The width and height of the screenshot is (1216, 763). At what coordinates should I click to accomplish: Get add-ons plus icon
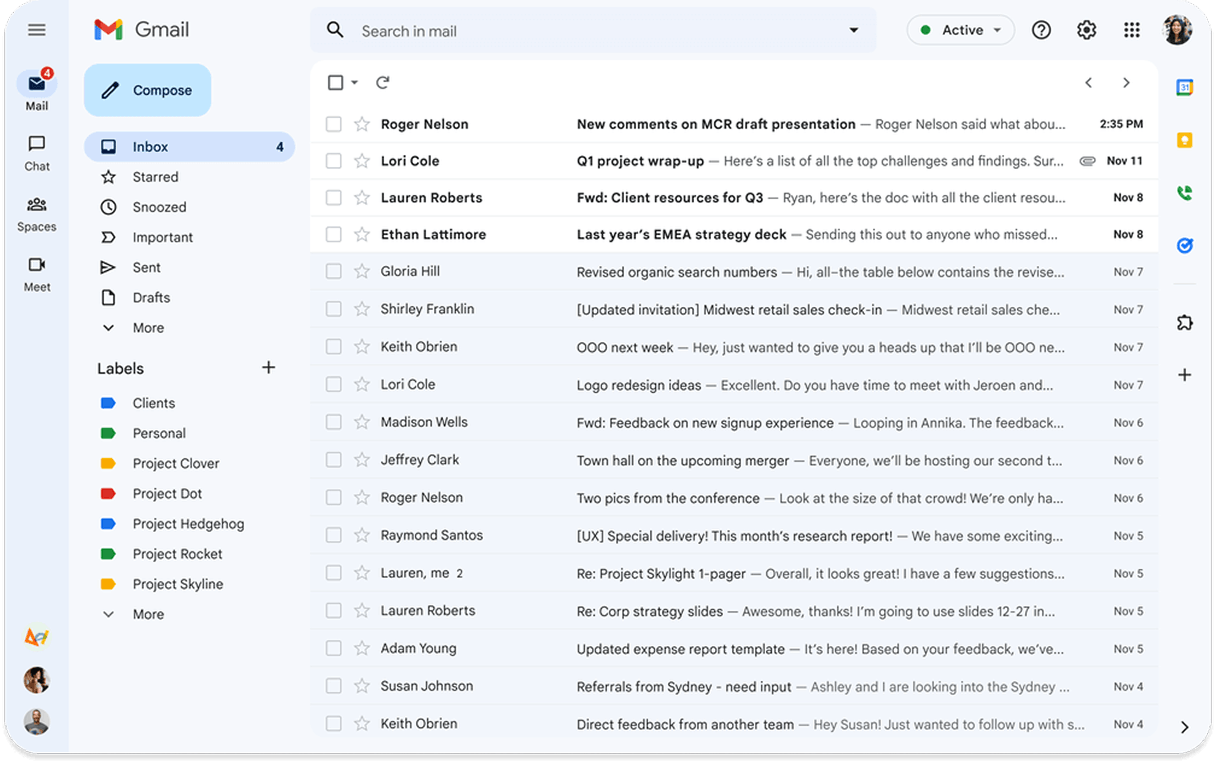pos(1185,375)
